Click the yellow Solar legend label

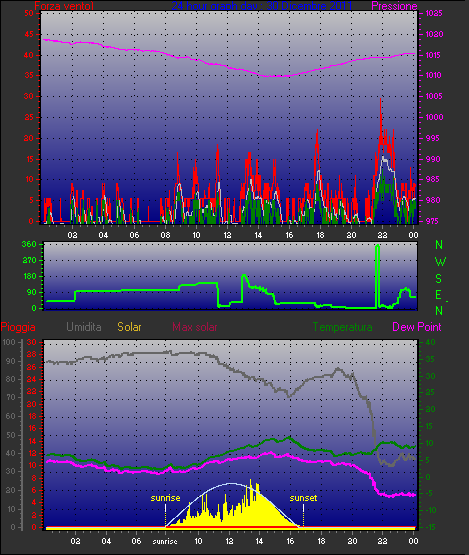point(129,327)
